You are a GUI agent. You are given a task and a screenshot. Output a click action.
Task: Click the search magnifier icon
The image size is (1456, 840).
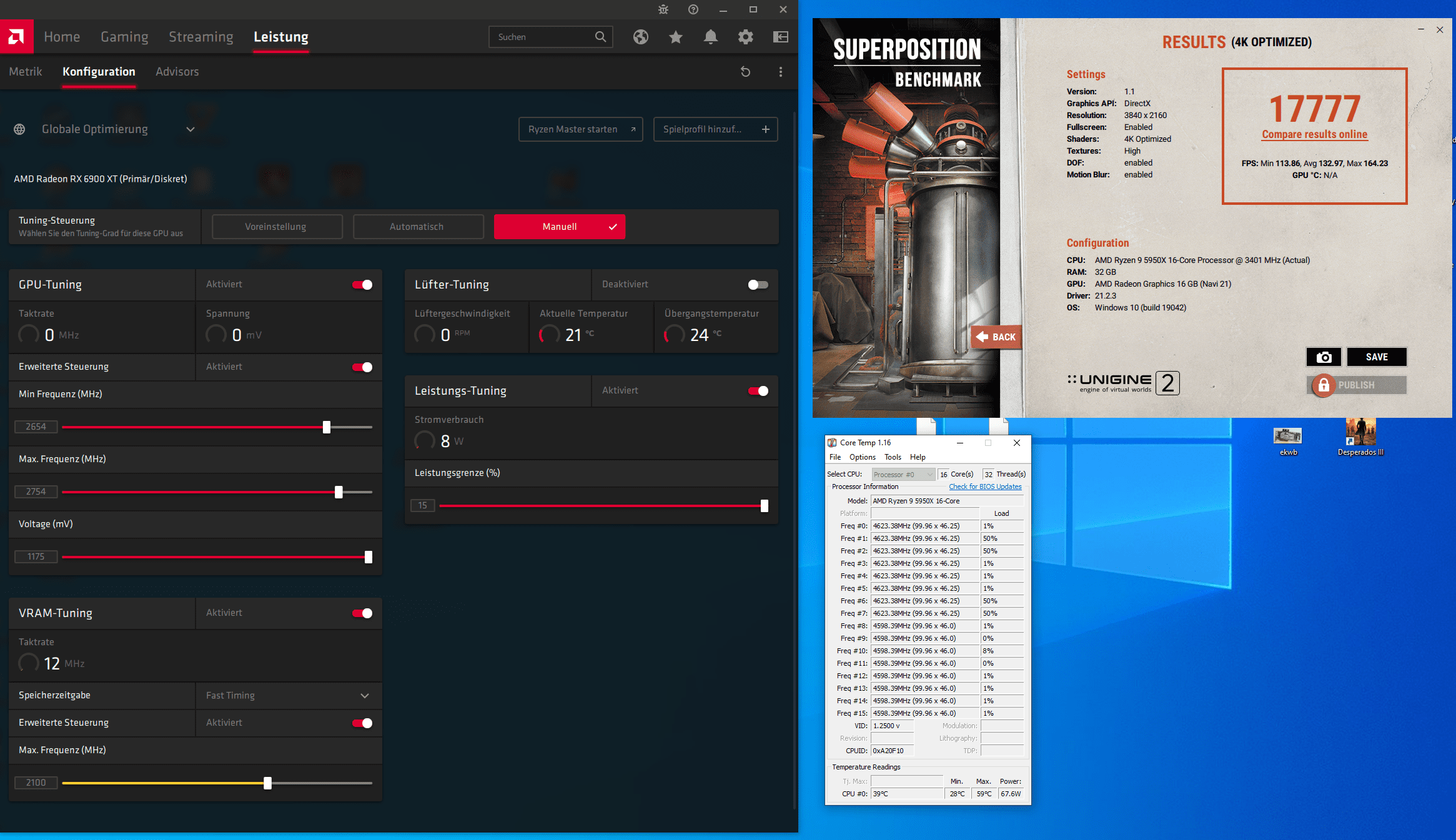(x=600, y=37)
